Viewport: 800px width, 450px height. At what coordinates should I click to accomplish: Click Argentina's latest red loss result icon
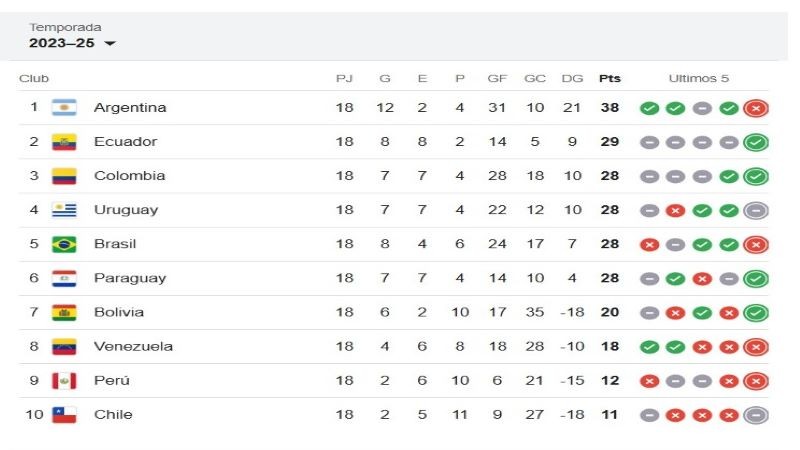coord(756,108)
